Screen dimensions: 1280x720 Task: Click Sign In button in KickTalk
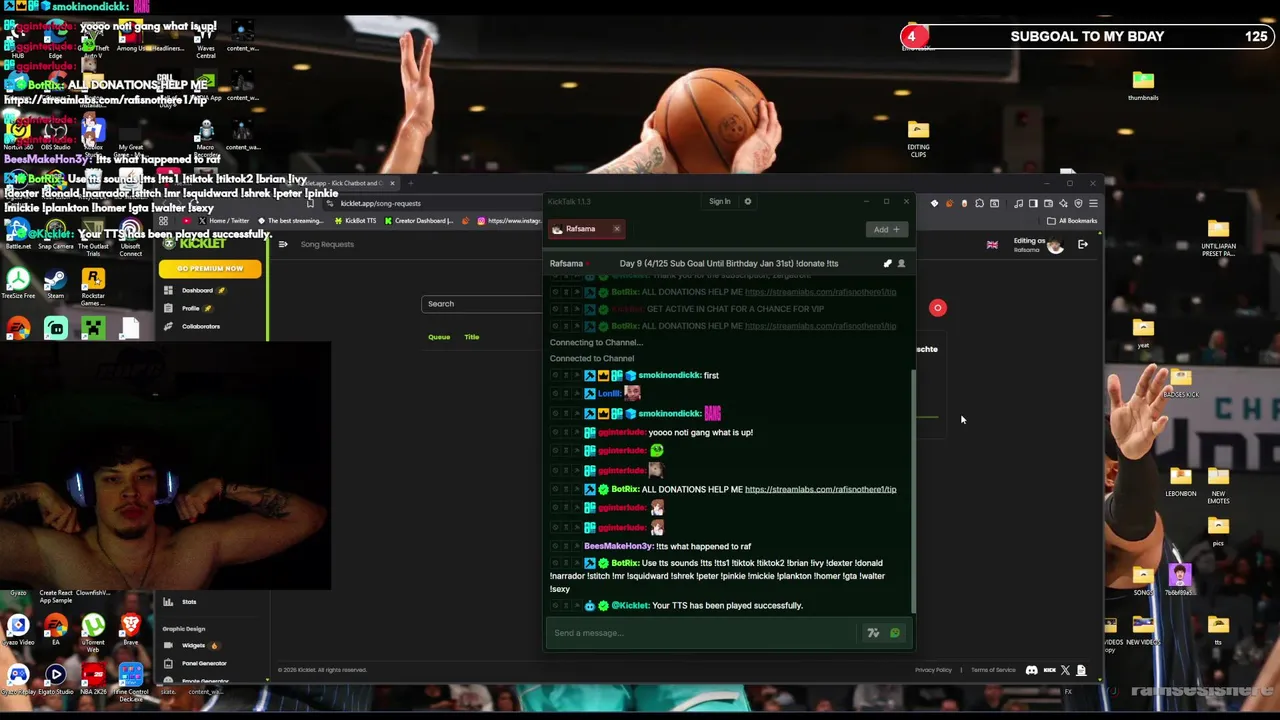[720, 201]
